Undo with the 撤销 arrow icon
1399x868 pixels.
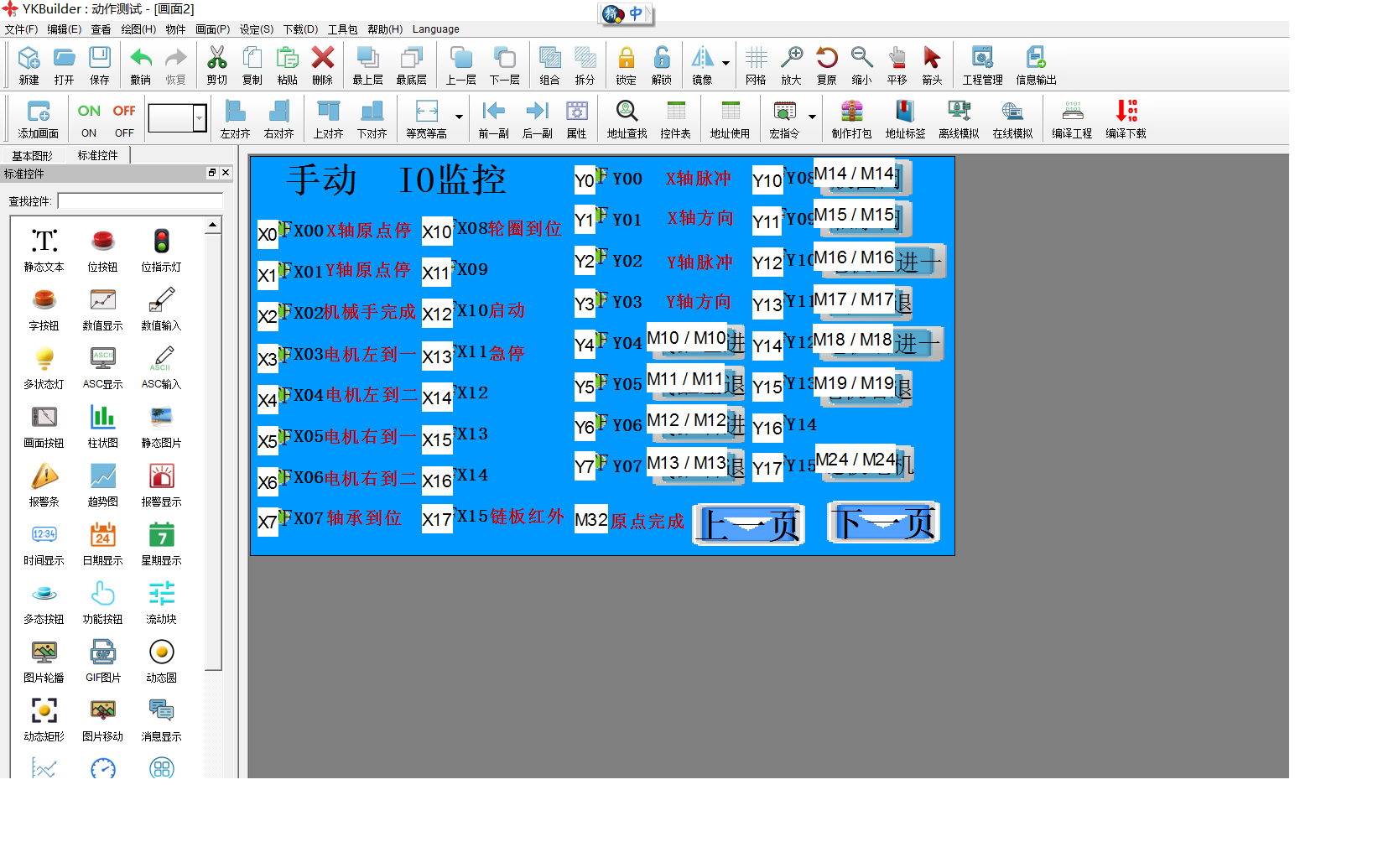click(140, 65)
